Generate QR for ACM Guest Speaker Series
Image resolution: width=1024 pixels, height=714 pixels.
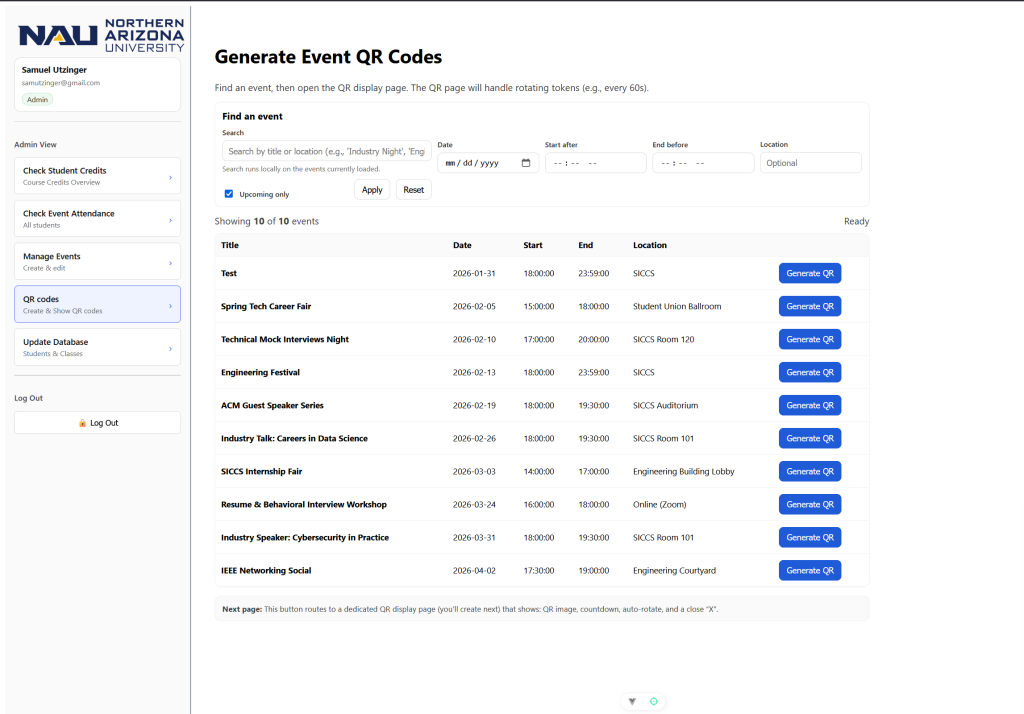pyautogui.click(x=810, y=405)
